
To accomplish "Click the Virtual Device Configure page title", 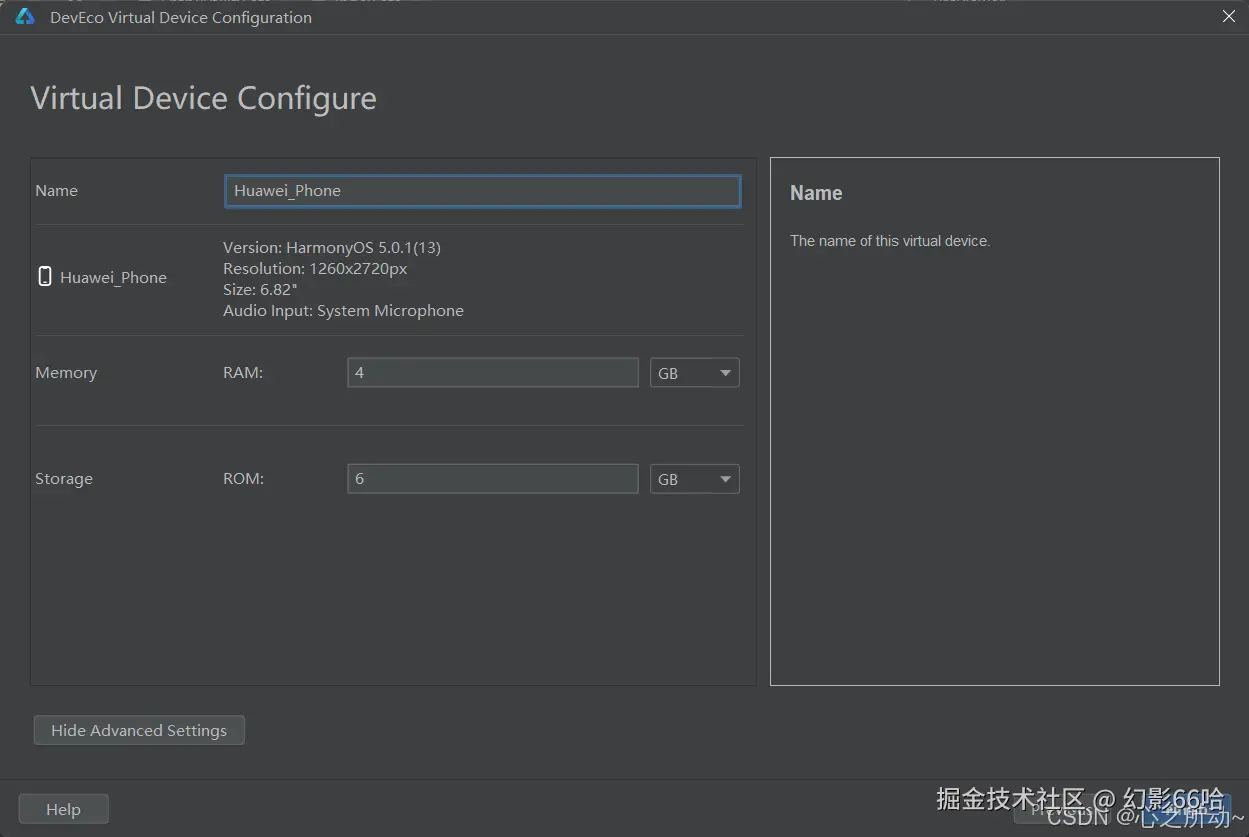I will click(x=204, y=98).
